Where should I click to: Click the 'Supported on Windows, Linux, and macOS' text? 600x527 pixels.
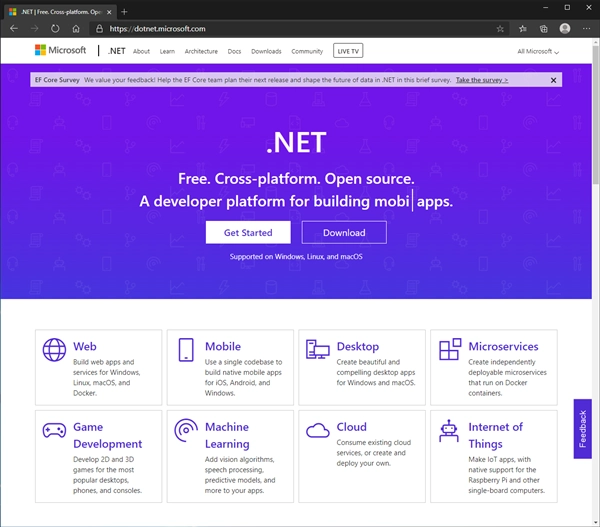[296, 256]
